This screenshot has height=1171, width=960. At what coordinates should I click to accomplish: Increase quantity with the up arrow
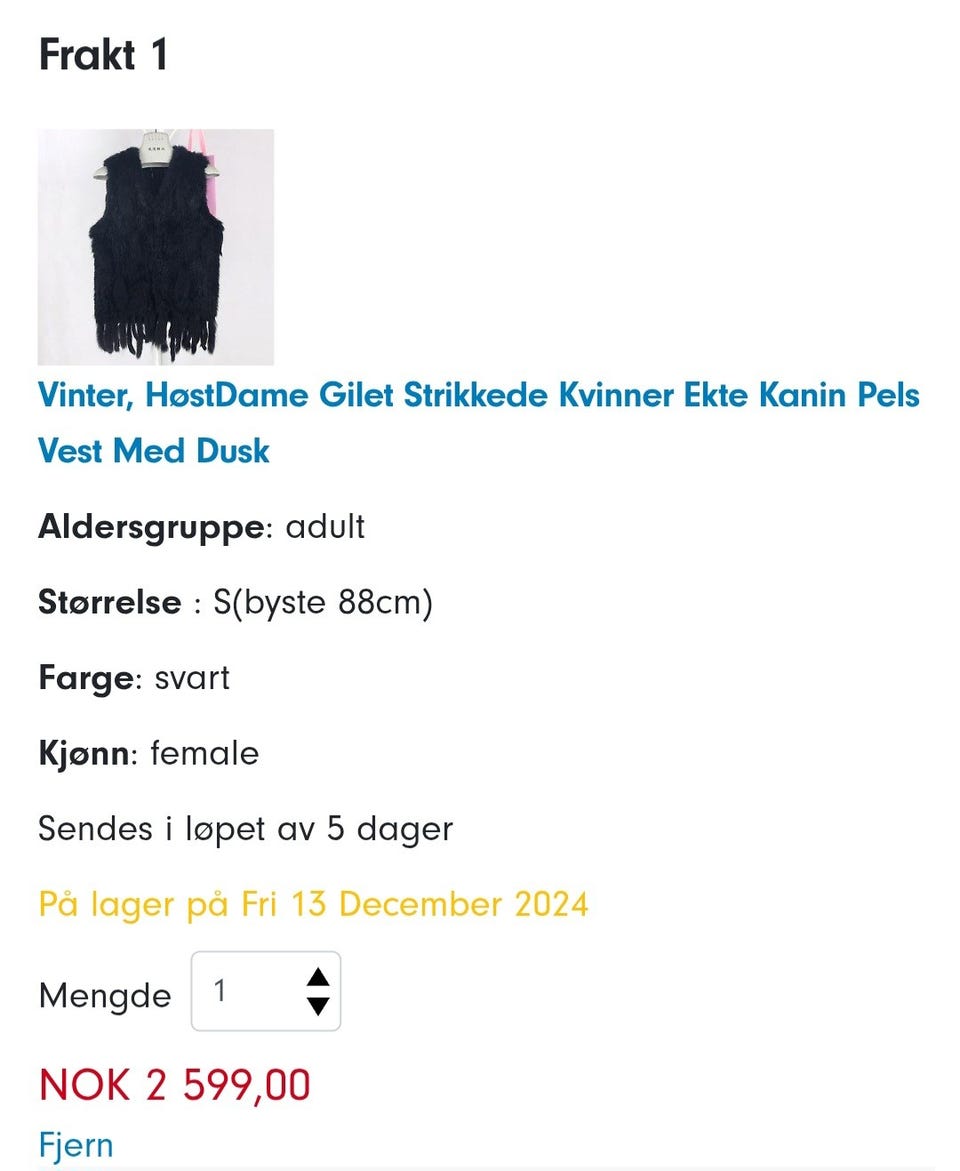(318, 978)
